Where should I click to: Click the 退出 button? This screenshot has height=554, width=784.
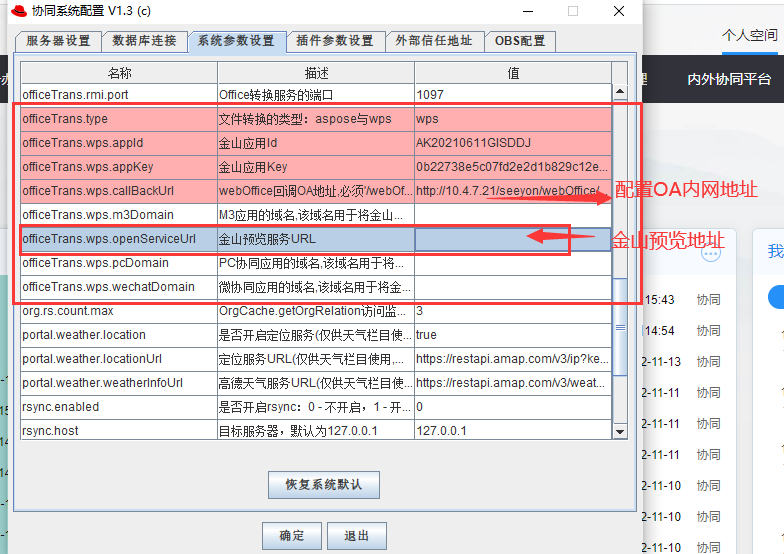pos(356,536)
